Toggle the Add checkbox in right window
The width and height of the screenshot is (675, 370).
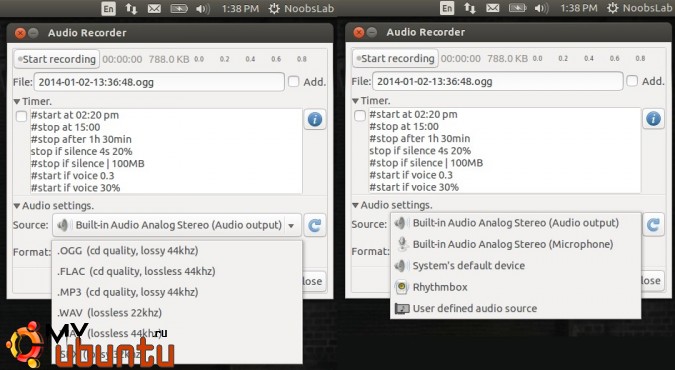[x=632, y=81]
